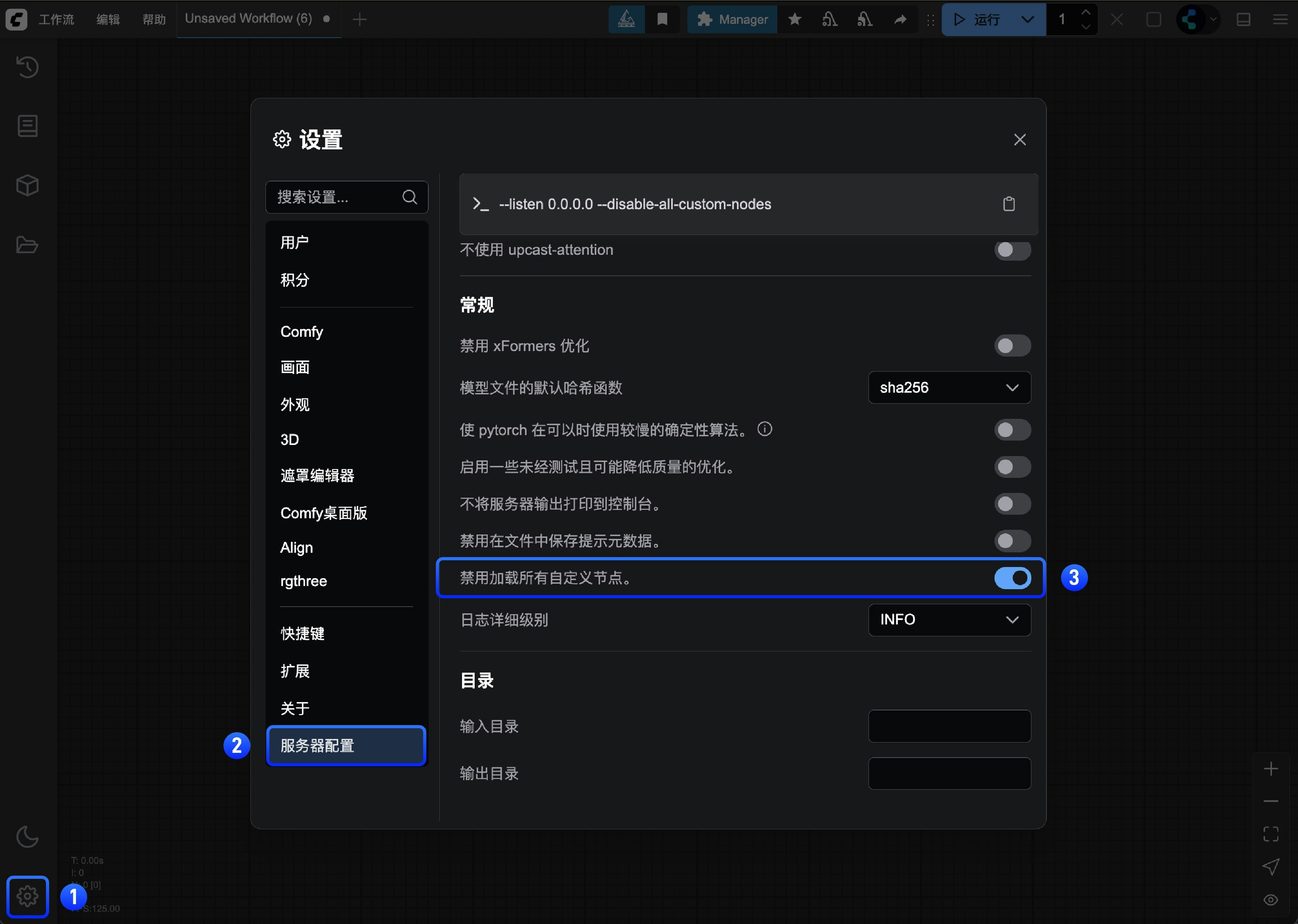Open ComfyUI Manager

pos(732,19)
